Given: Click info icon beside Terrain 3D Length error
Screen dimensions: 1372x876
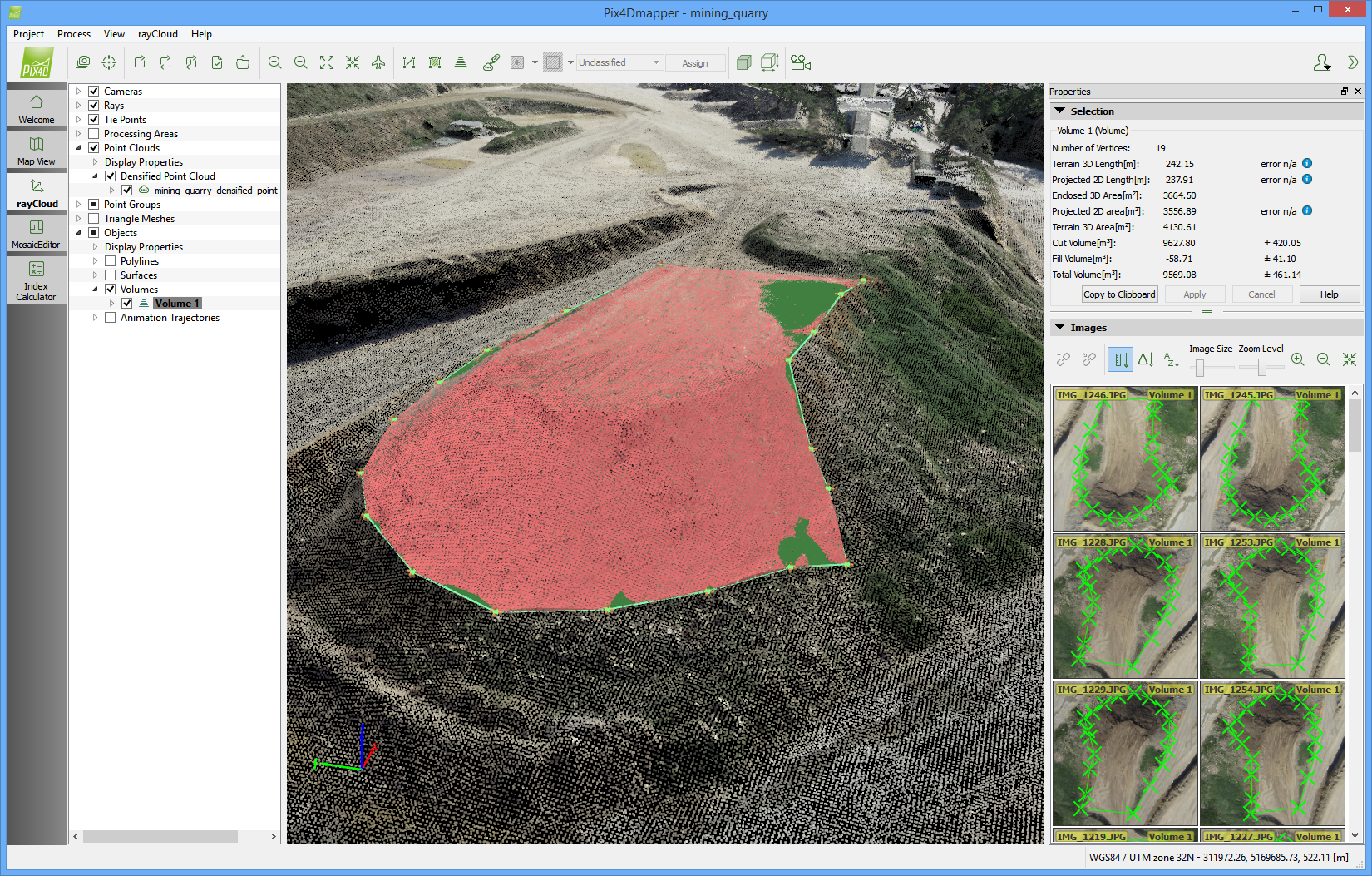Looking at the screenshot, I should 1307,164.
